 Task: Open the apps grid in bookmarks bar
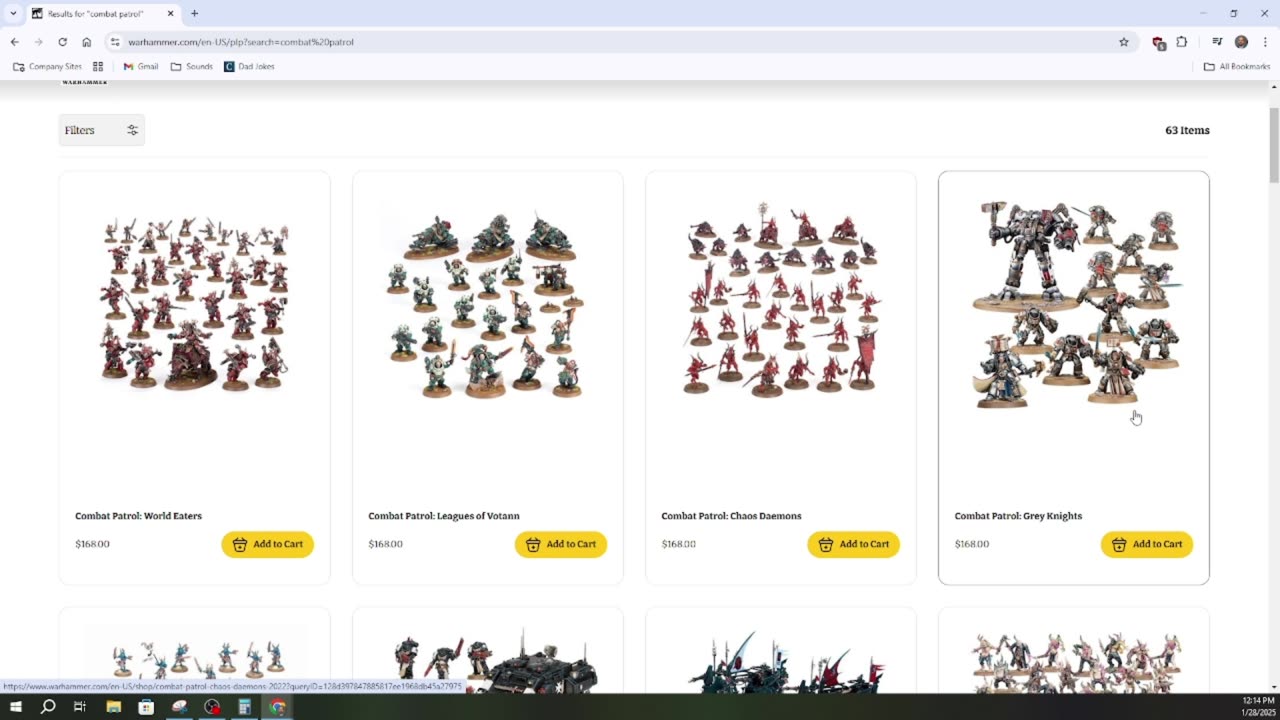98,66
